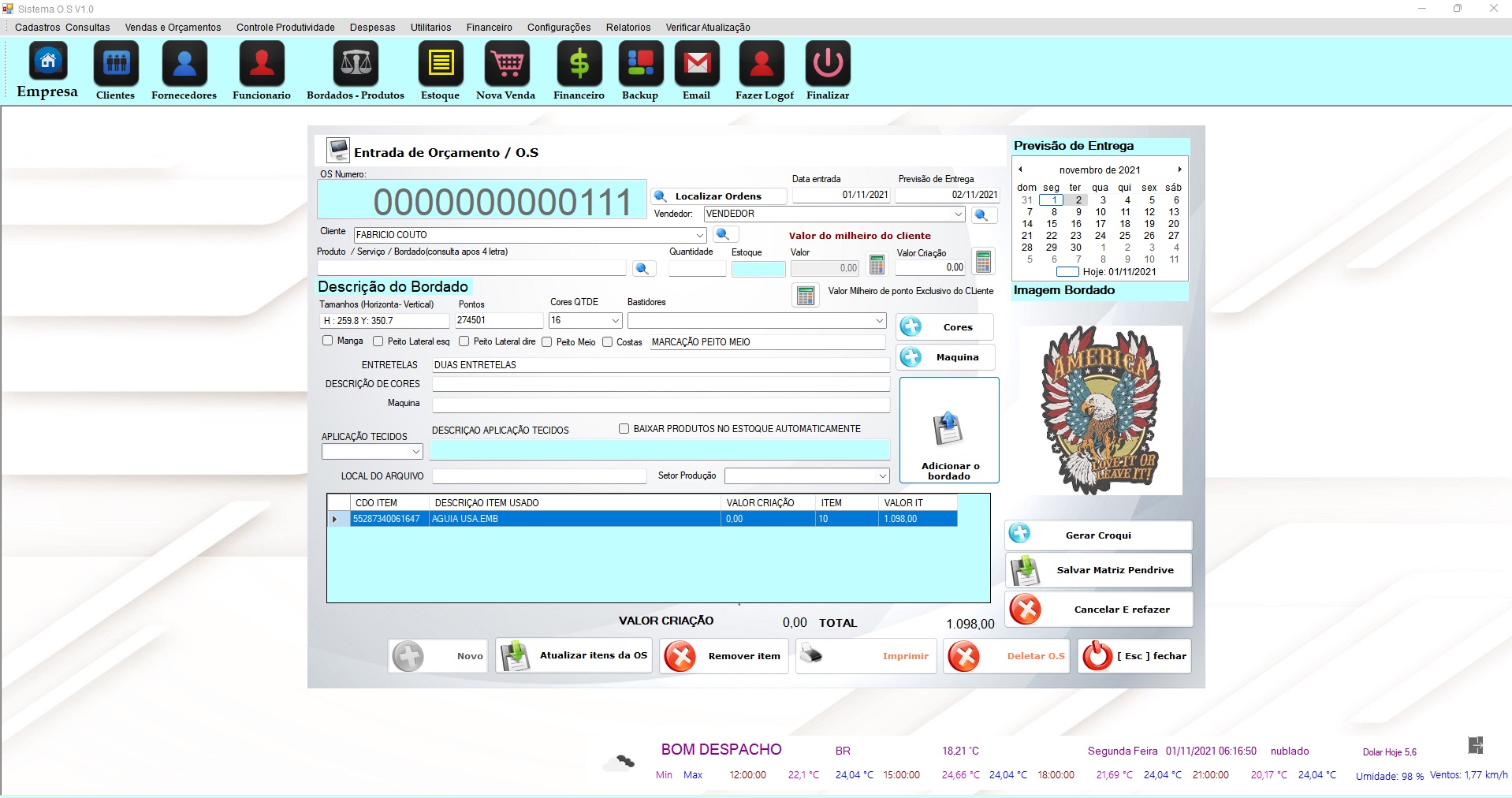Open the Clientes toolbar icon
The width and height of the screenshot is (1512, 798).
pos(116,64)
